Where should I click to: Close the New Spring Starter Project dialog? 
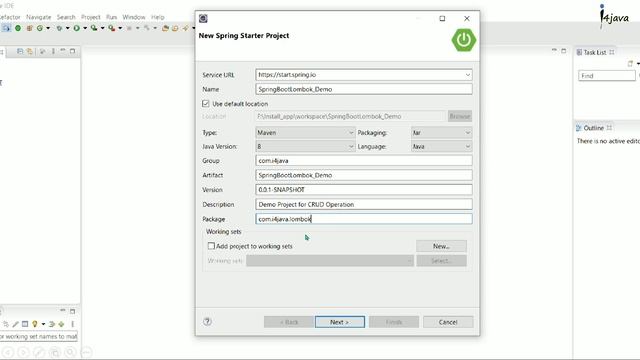[467, 18]
